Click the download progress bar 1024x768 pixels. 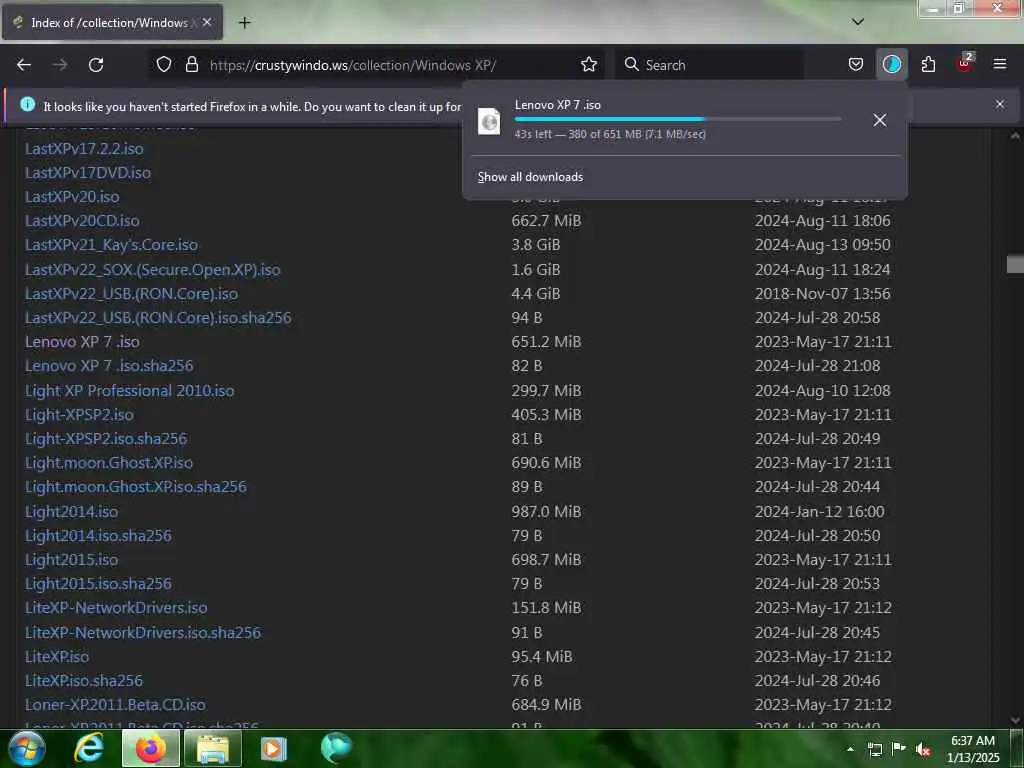point(677,120)
